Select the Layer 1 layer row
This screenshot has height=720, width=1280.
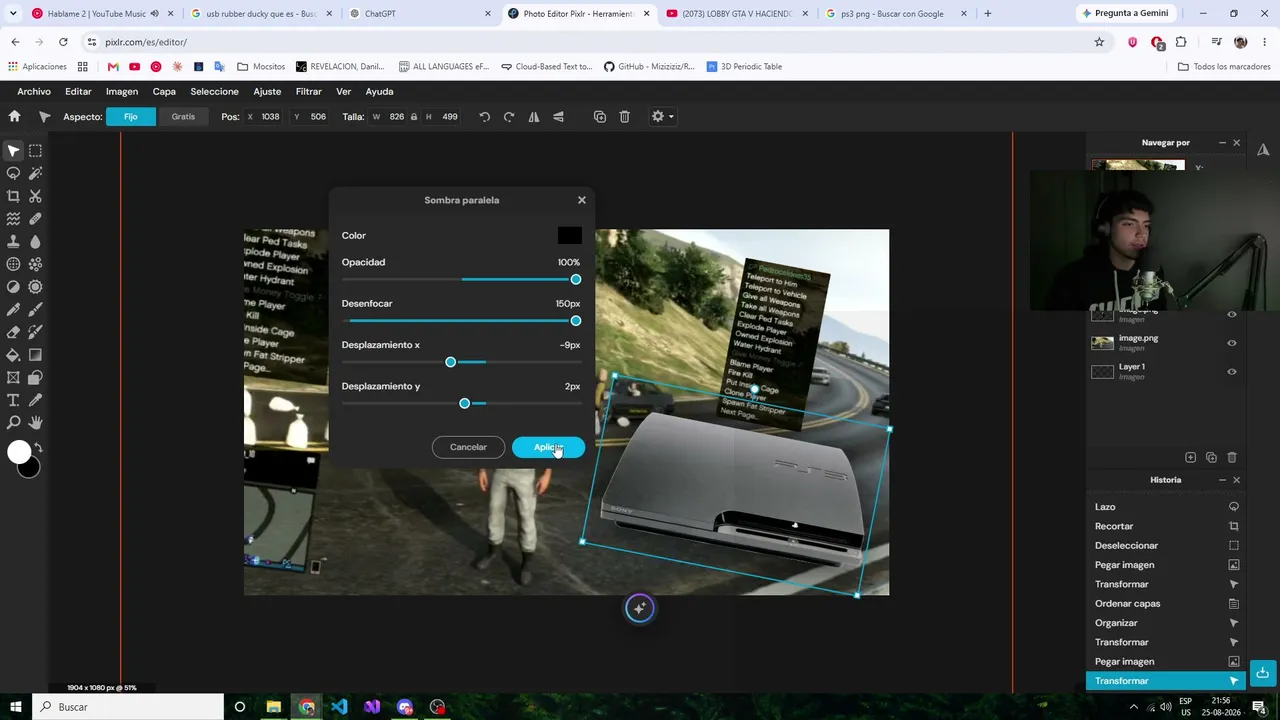coord(1165,372)
